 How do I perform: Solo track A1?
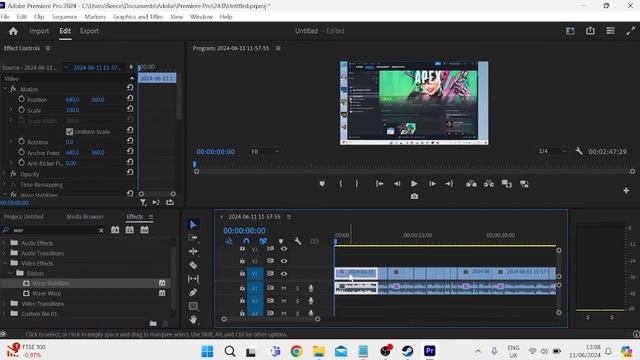click(298, 288)
